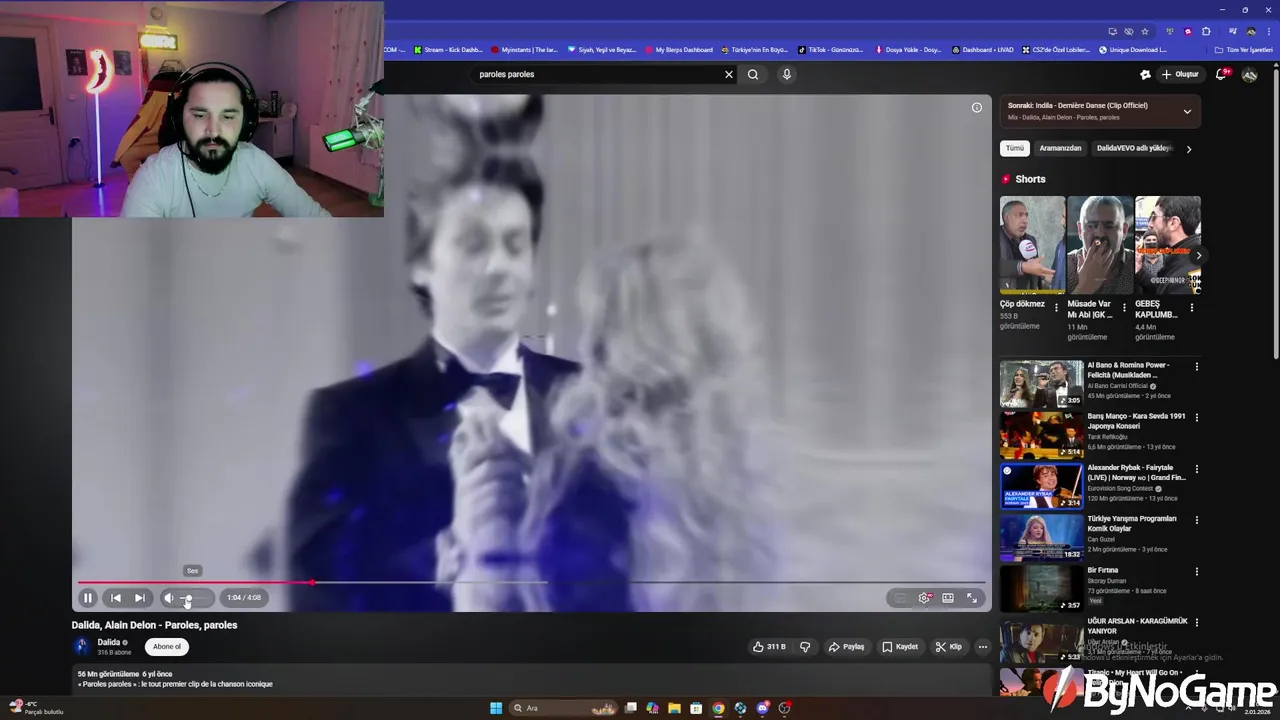The width and height of the screenshot is (1280, 720).
Task: Open Alexander Rybak Fairytale thumbnail
Action: coord(1041,486)
